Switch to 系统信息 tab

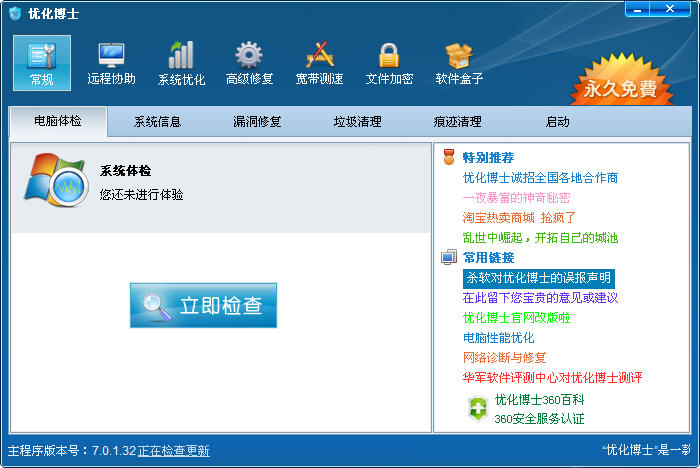[158, 122]
